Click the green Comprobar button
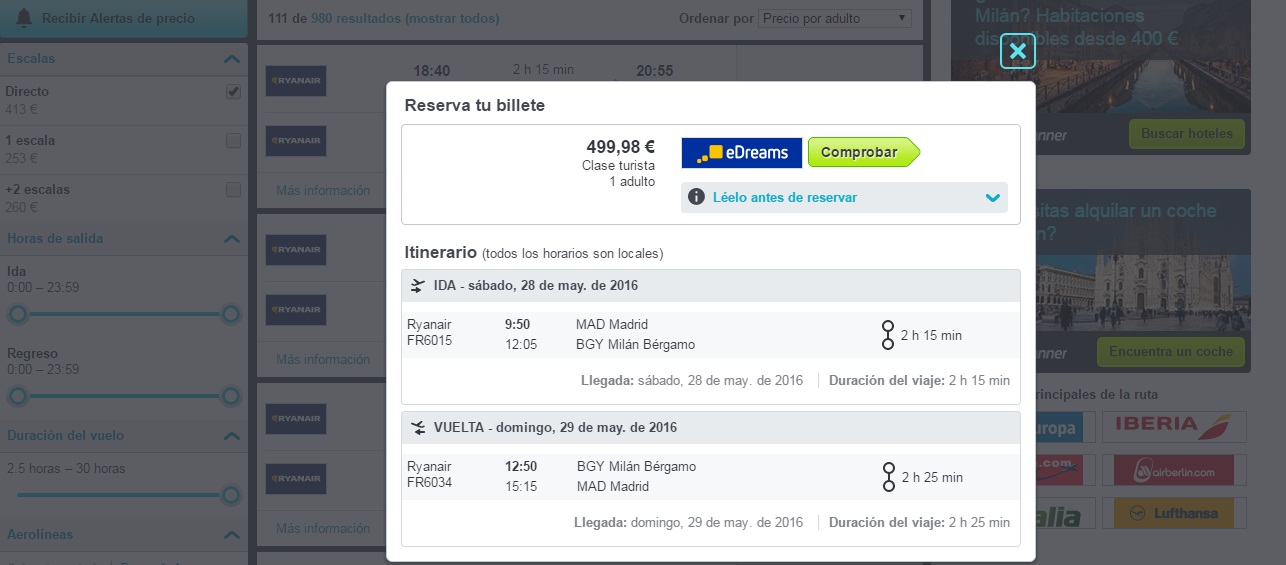The width and height of the screenshot is (1286, 565). pyautogui.click(x=861, y=153)
